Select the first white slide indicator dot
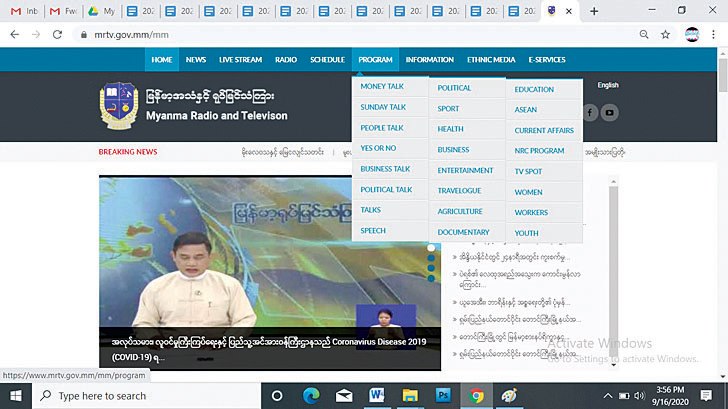728x409 pixels. [432, 246]
